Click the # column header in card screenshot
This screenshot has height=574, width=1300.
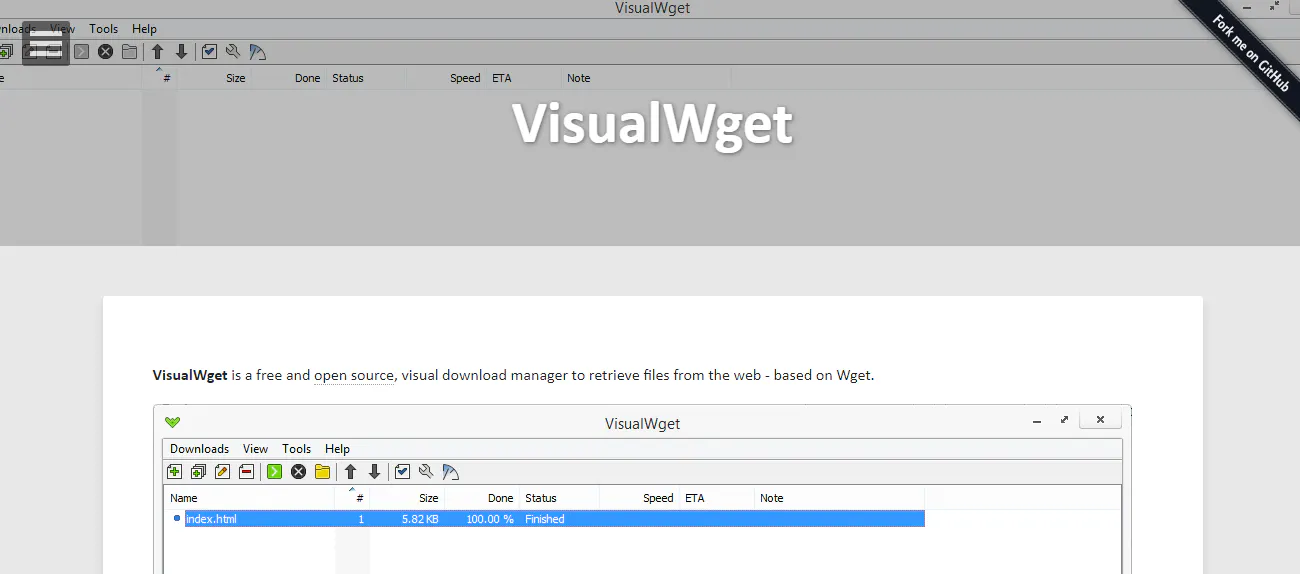[360, 498]
